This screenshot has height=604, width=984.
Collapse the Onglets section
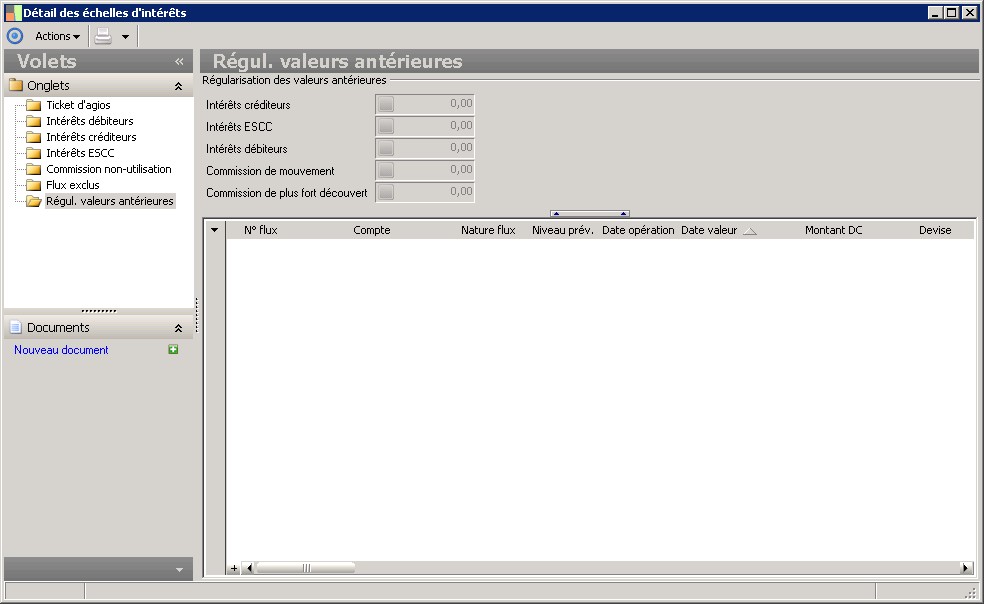(178, 86)
